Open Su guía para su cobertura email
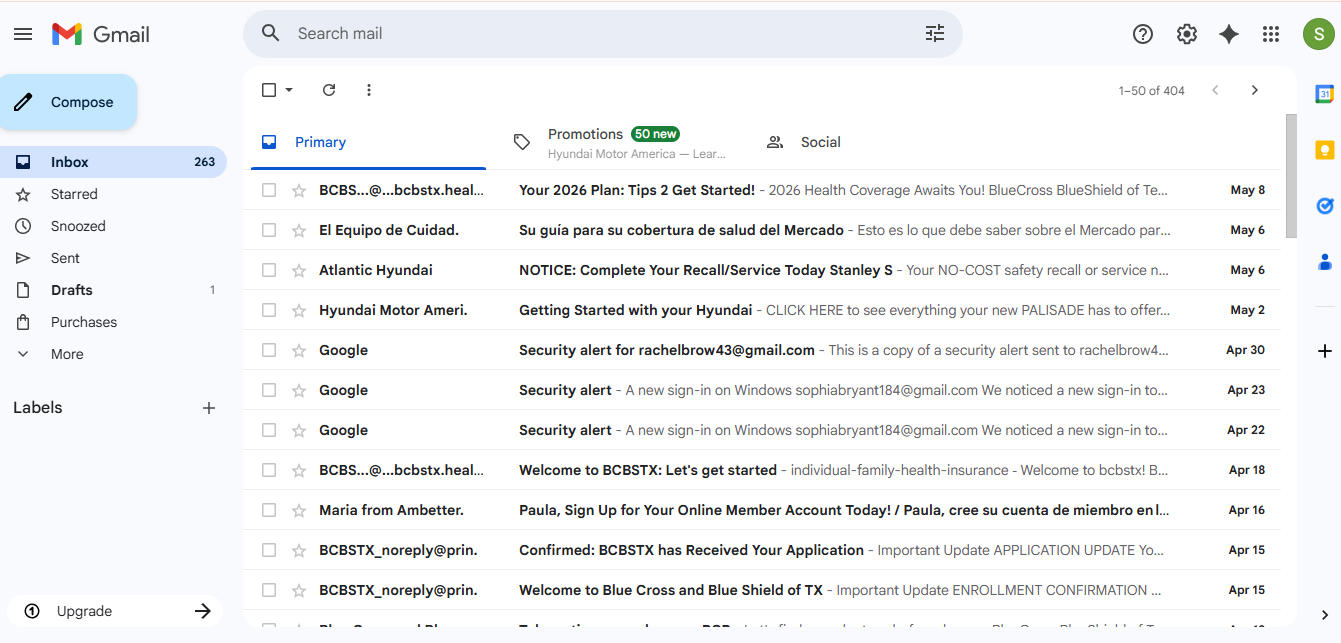The image size is (1341, 643). click(761, 230)
